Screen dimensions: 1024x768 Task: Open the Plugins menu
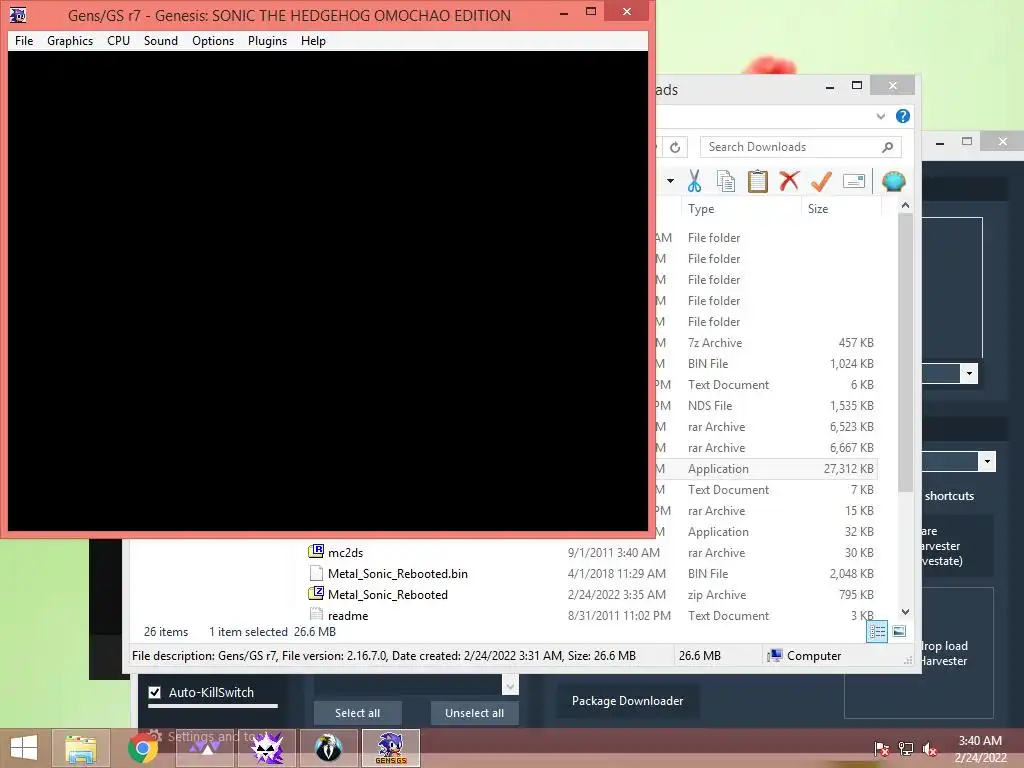[x=267, y=40]
